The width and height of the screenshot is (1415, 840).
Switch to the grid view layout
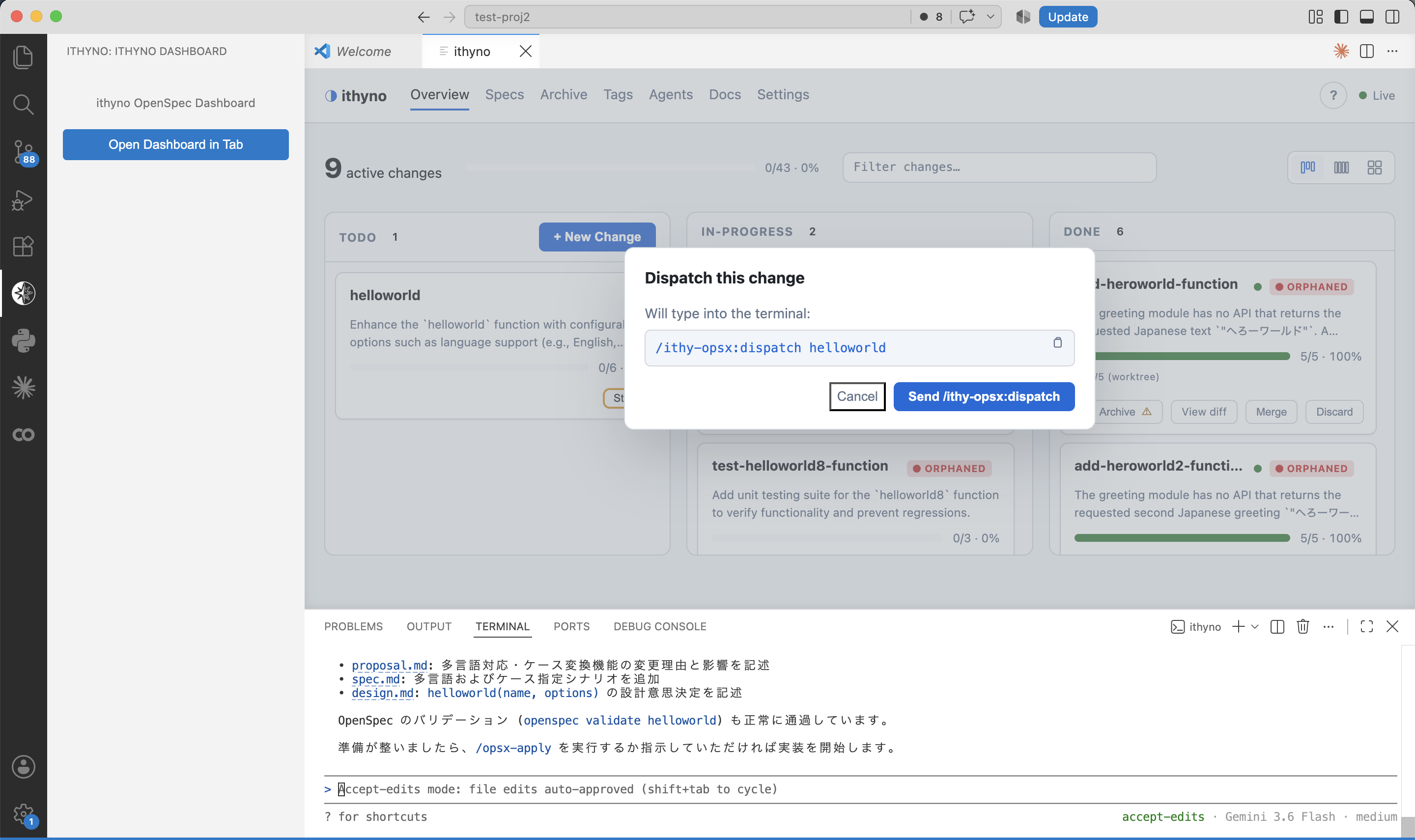click(x=1374, y=168)
